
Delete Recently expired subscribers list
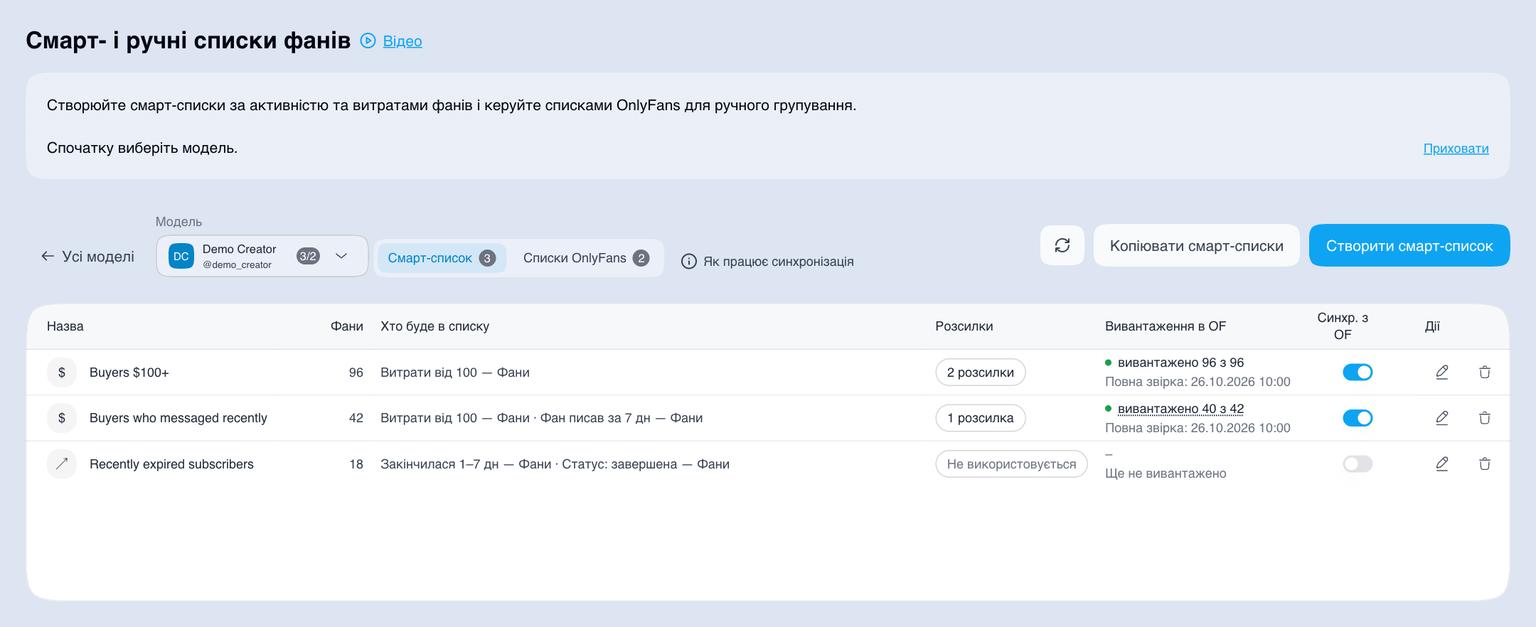(x=1485, y=464)
